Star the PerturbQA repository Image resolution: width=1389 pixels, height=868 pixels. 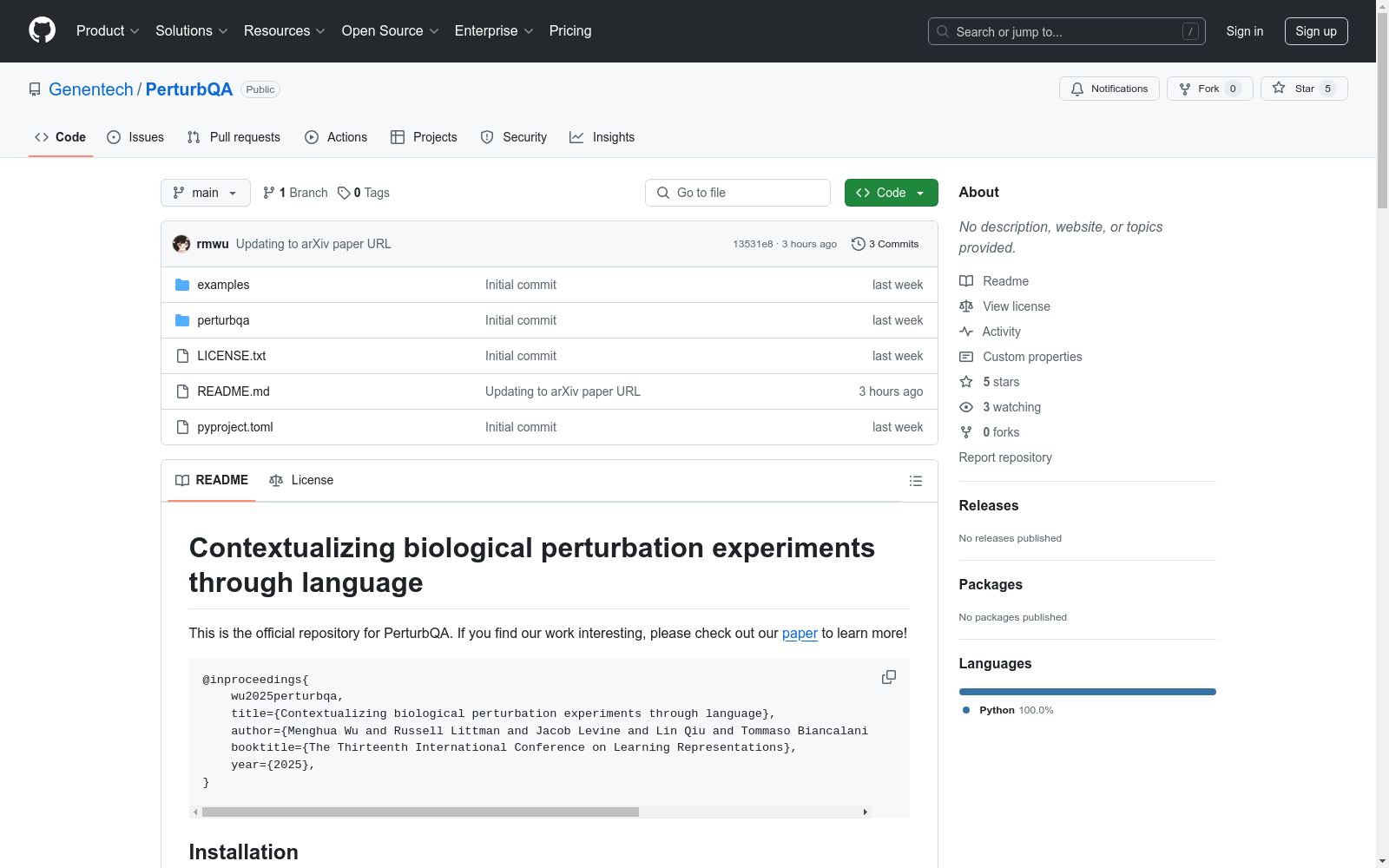pos(1304,89)
